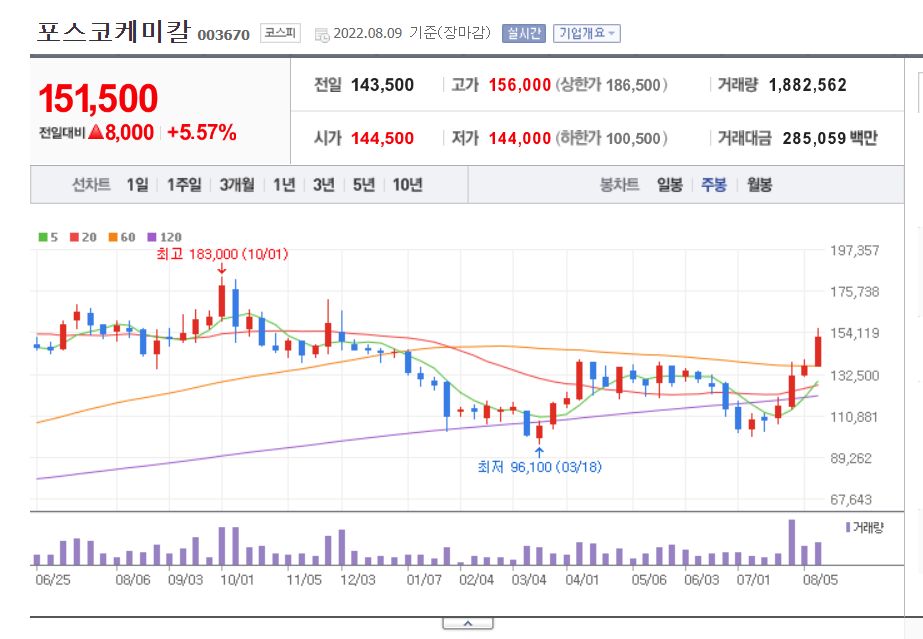The height and width of the screenshot is (639, 923).
Task: Select the 3개월 line chart tab
Action: (x=237, y=185)
